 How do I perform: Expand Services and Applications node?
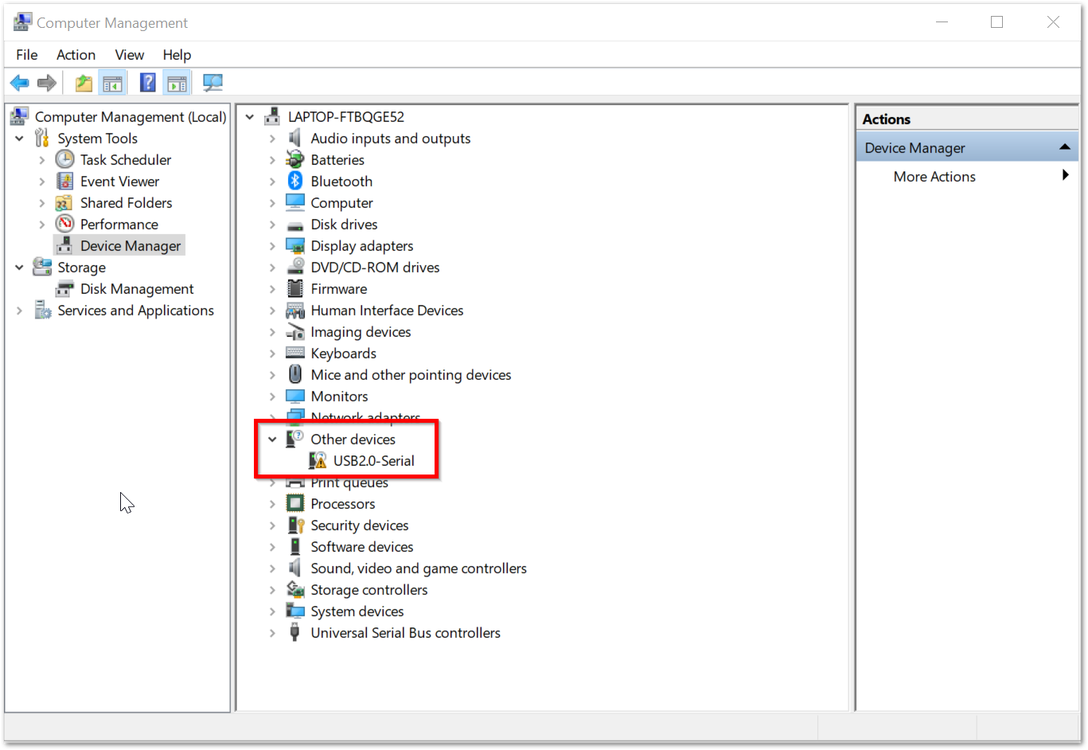click(19, 310)
